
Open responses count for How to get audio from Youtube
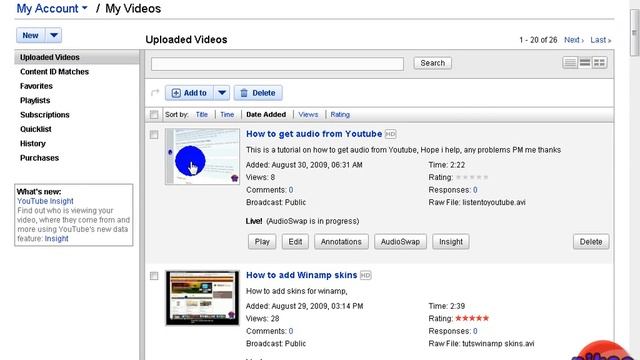tap(475, 190)
